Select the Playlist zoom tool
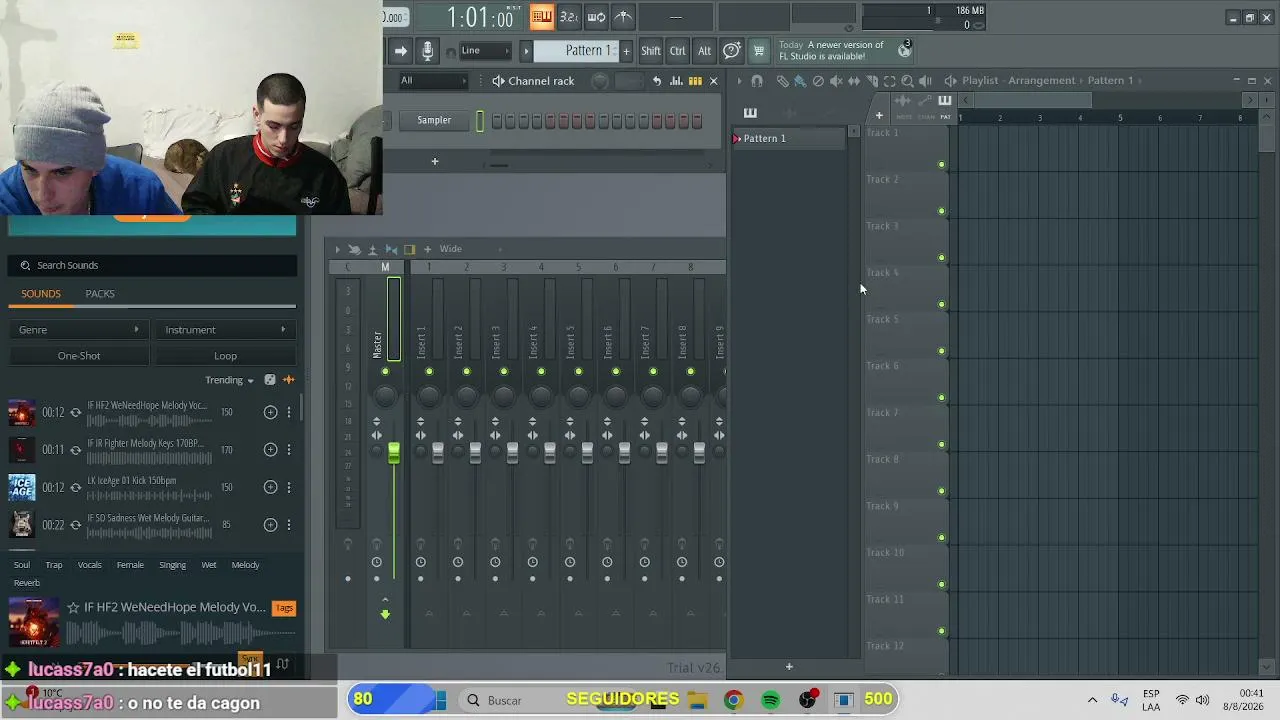This screenshot has height=720, width=1280. coord(907,81)
